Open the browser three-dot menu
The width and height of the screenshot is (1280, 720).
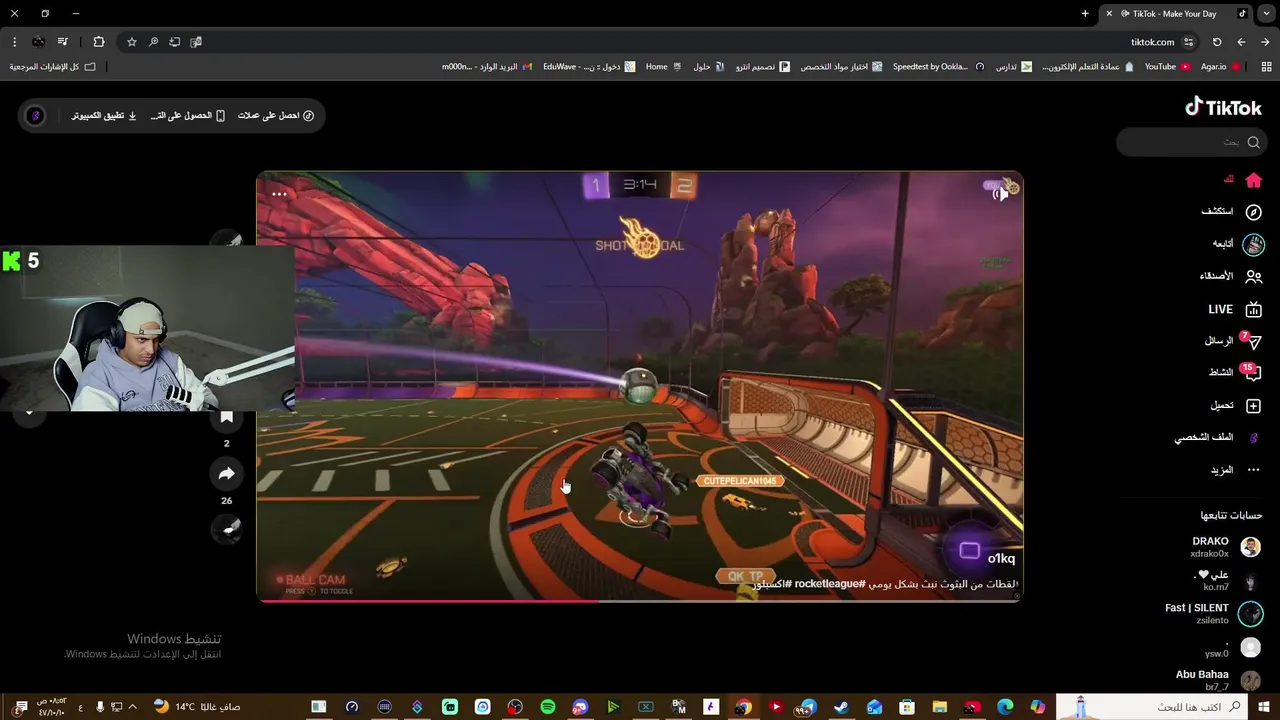14,42
